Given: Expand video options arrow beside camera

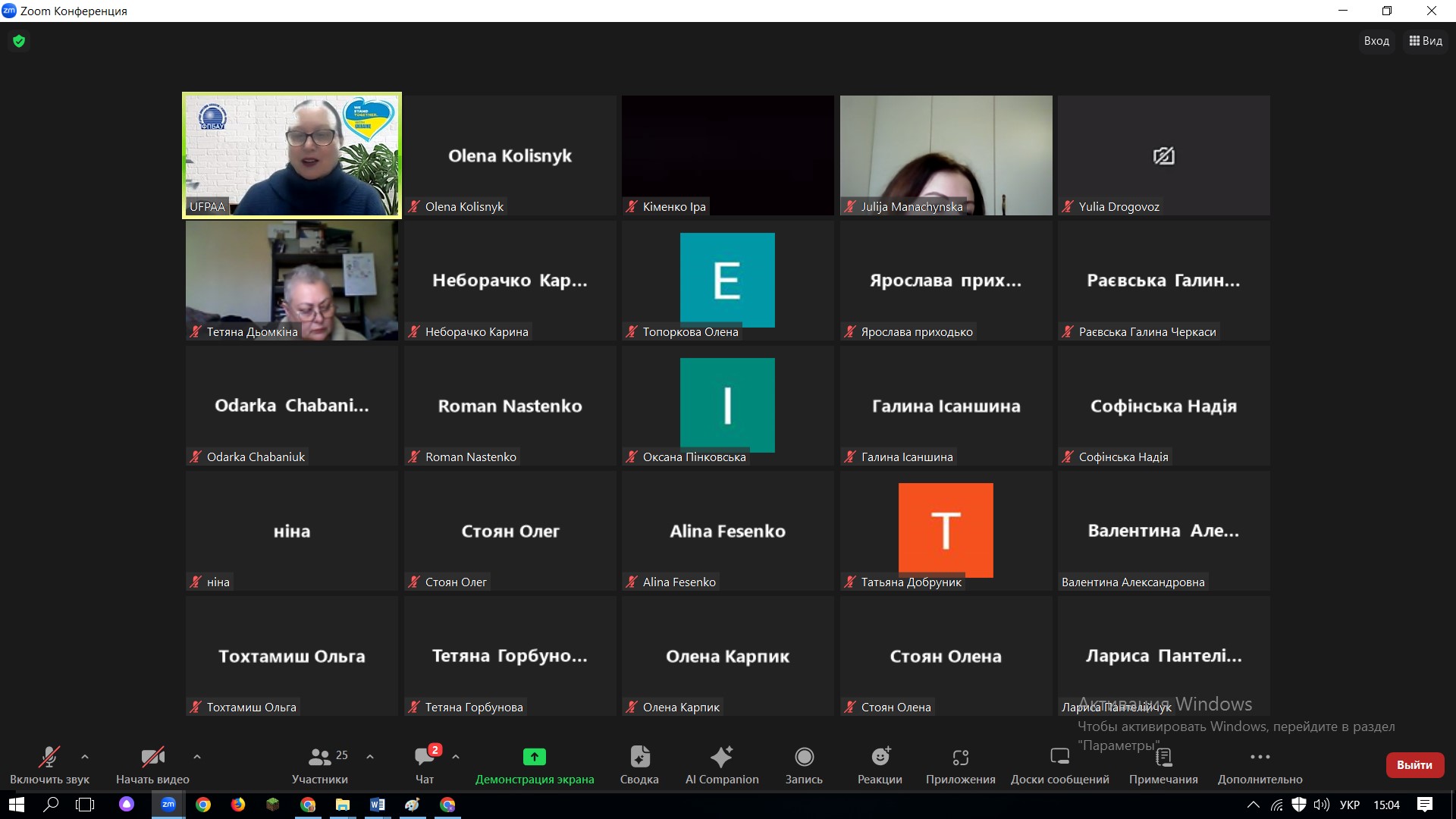Looking at the screenshot, I should point(197,757).
